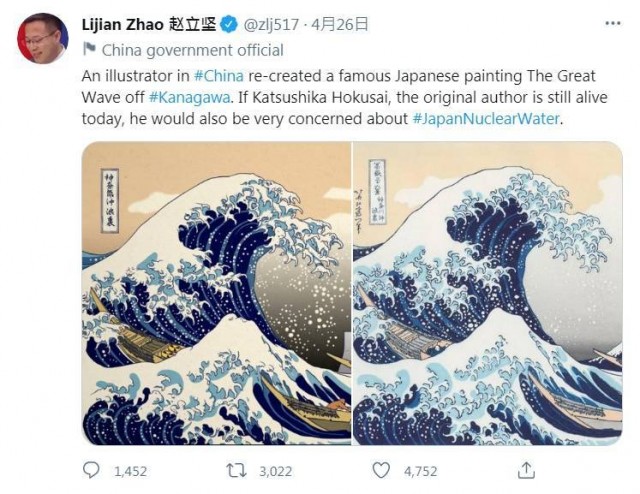Open the #JapanNuclearWater hashtag

tap(486, 119)
